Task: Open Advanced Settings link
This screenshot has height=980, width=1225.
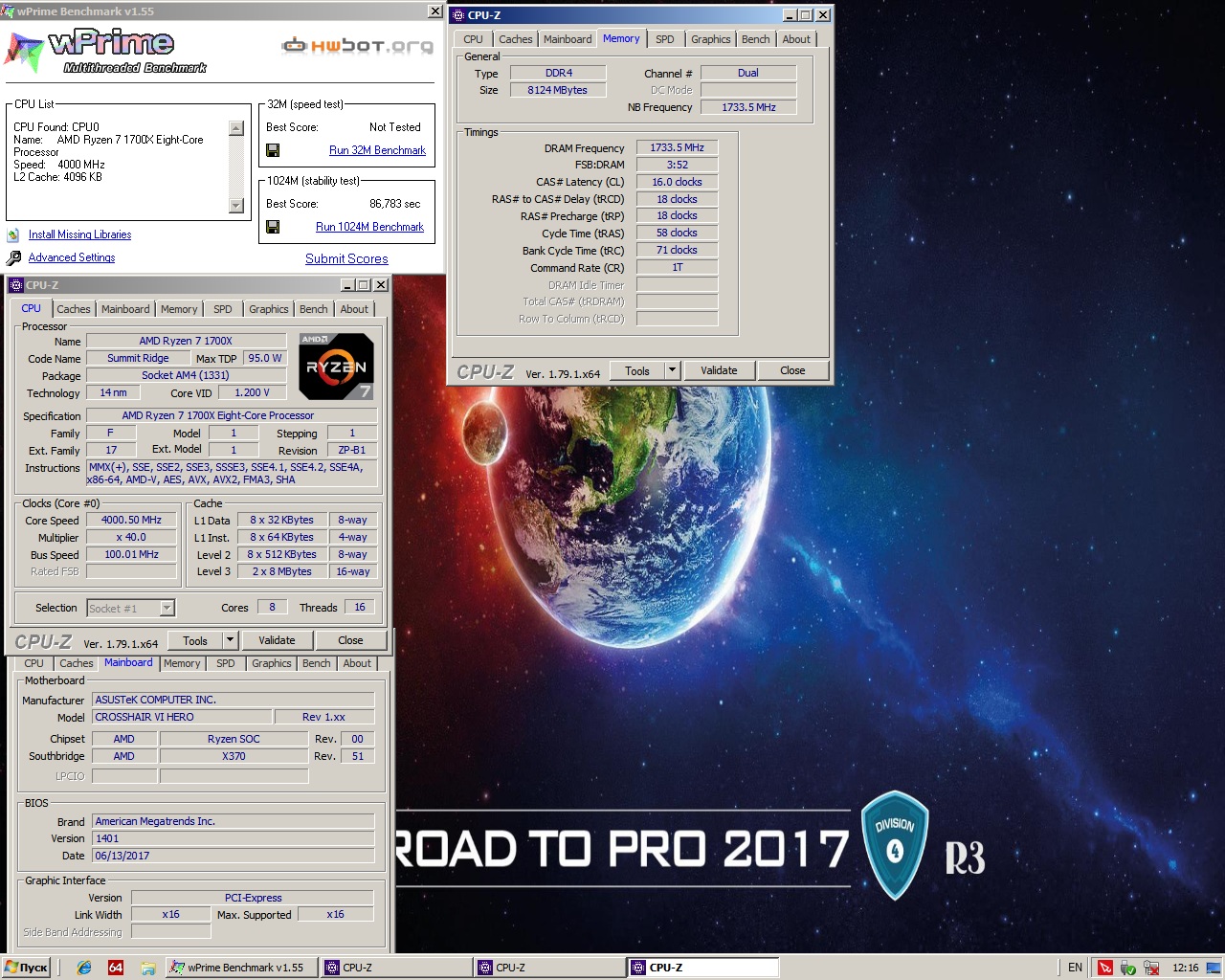Action: [x=72, y=257]
